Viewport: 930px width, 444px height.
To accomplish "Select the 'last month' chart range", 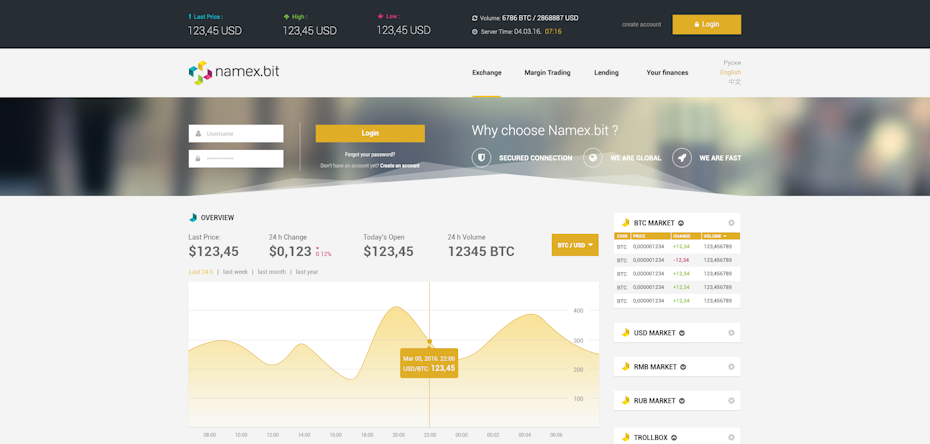I will (271, 272).
